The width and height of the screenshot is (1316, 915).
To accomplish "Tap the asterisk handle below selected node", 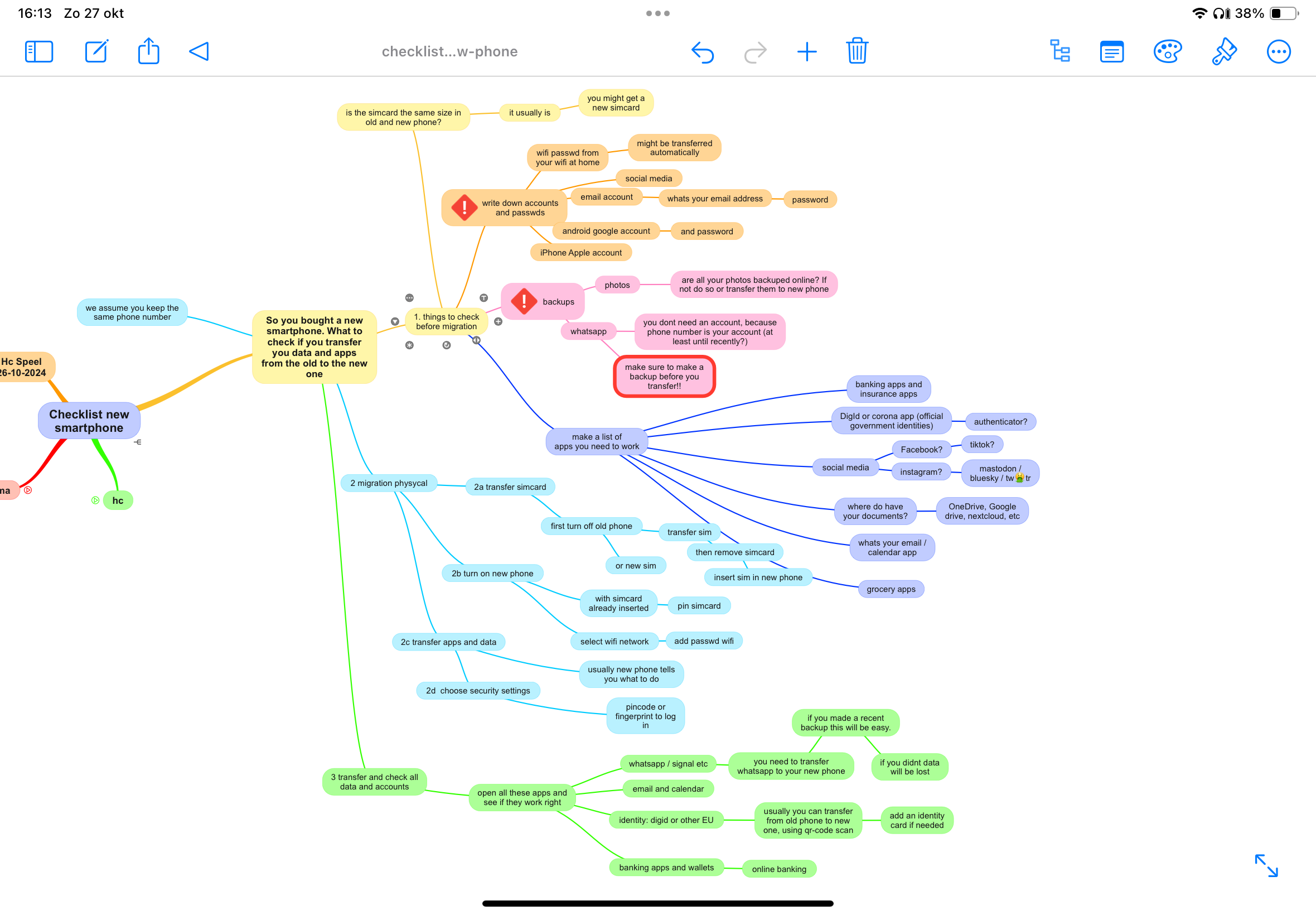I will [409, 345].
